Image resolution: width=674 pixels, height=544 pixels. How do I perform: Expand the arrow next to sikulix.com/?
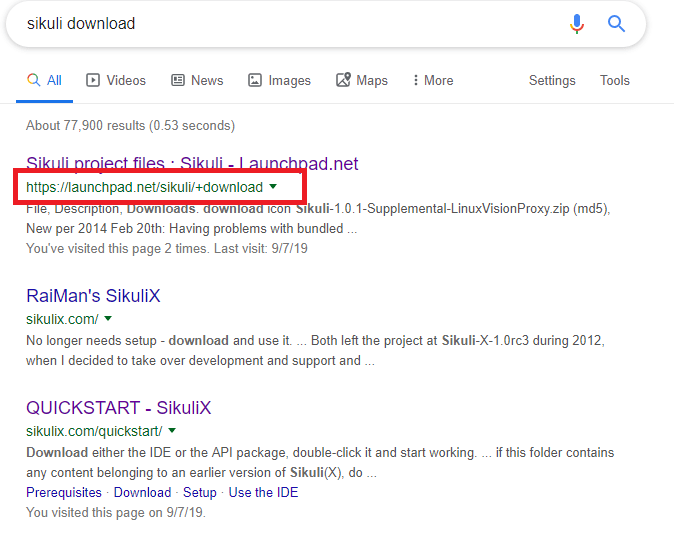[108, 318]
